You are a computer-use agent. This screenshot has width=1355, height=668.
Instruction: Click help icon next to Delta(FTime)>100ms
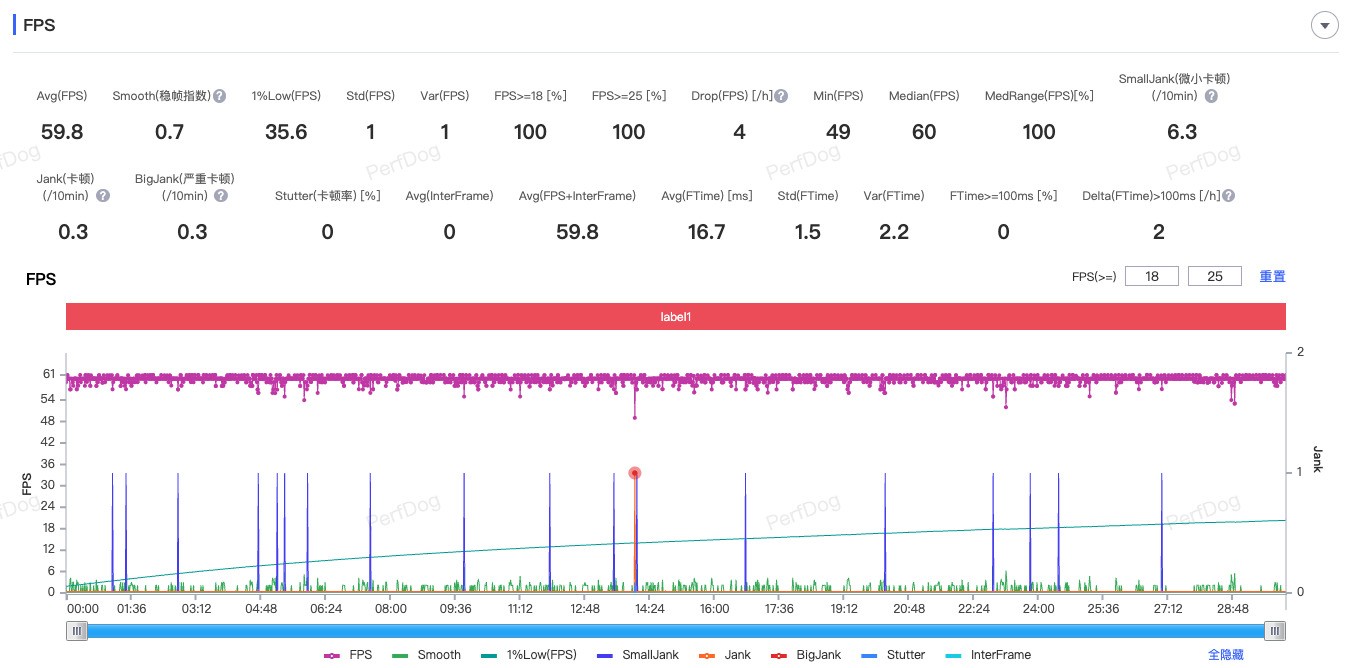pyautogui.click(x=1228, y=196)
